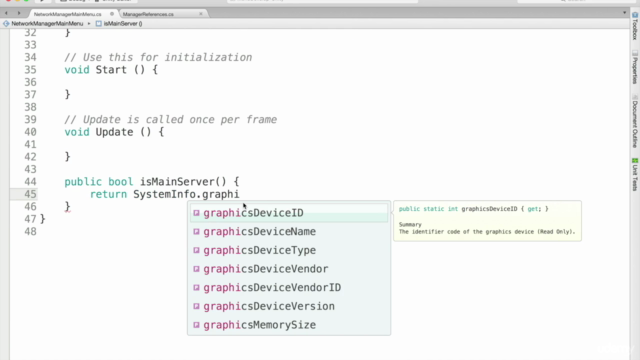
Task: Open the document tabs dropdown arrow
Action: coord(624,13)
